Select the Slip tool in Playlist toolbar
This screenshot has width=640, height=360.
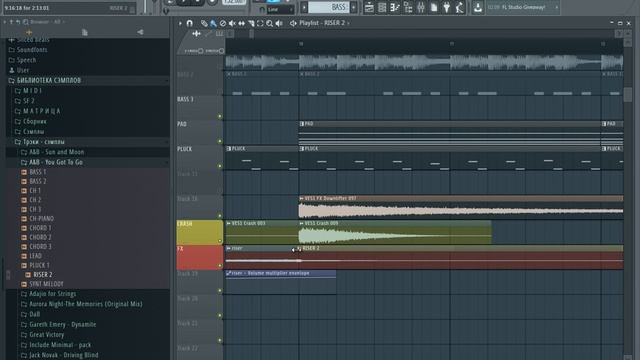[x=242, y=24]
